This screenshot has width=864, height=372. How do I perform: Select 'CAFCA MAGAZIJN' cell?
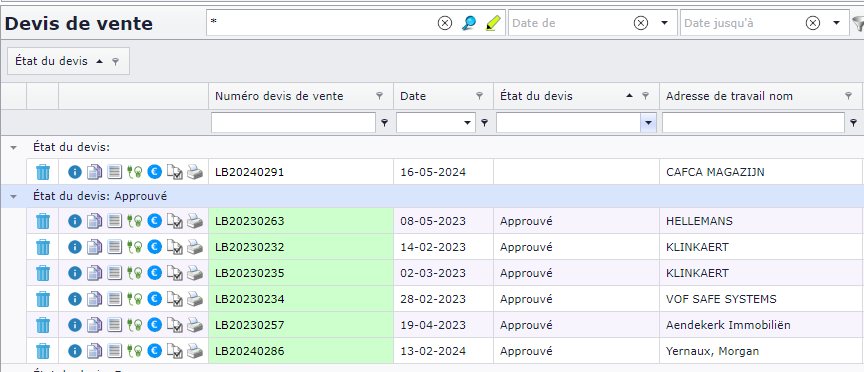pyautogui.click(x=762, y=172)
